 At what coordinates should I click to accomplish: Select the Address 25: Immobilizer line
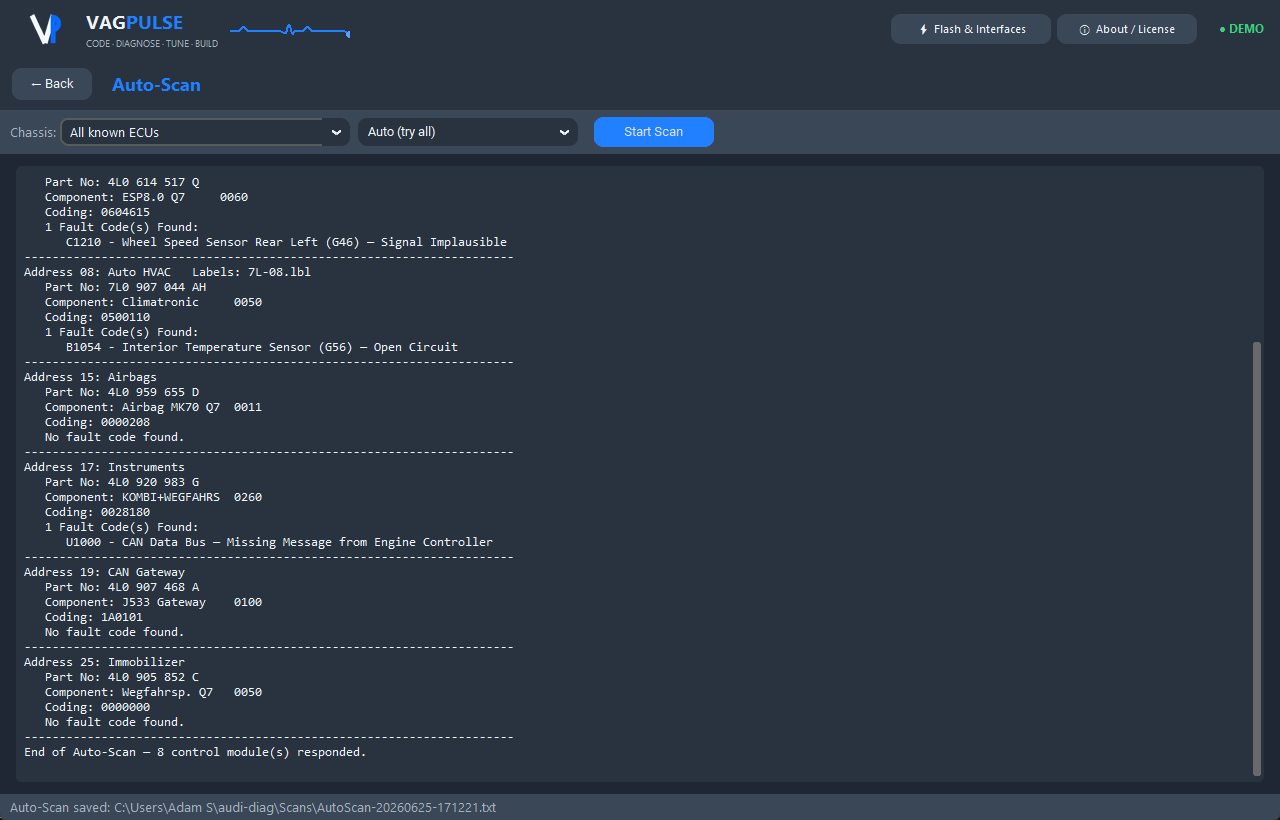point(104,662)
